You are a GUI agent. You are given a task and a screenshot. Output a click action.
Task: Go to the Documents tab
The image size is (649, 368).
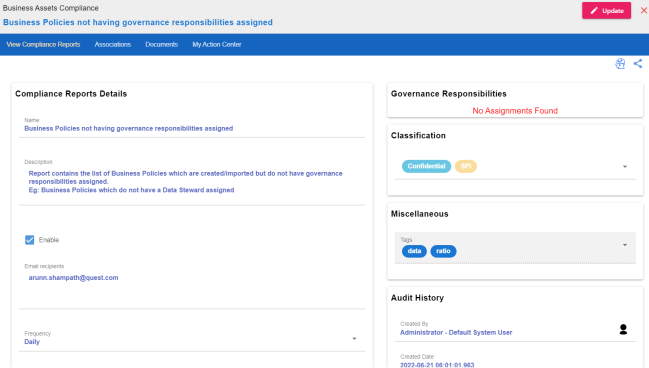click(161, 44)
